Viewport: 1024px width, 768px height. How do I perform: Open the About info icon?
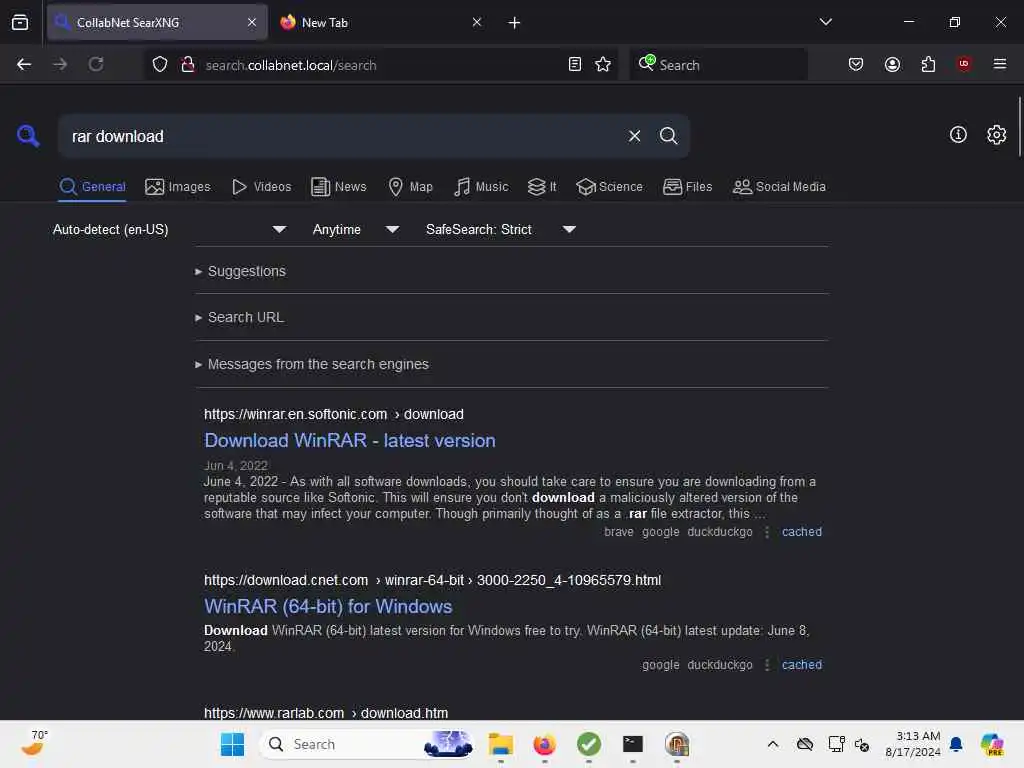point(958,135)
